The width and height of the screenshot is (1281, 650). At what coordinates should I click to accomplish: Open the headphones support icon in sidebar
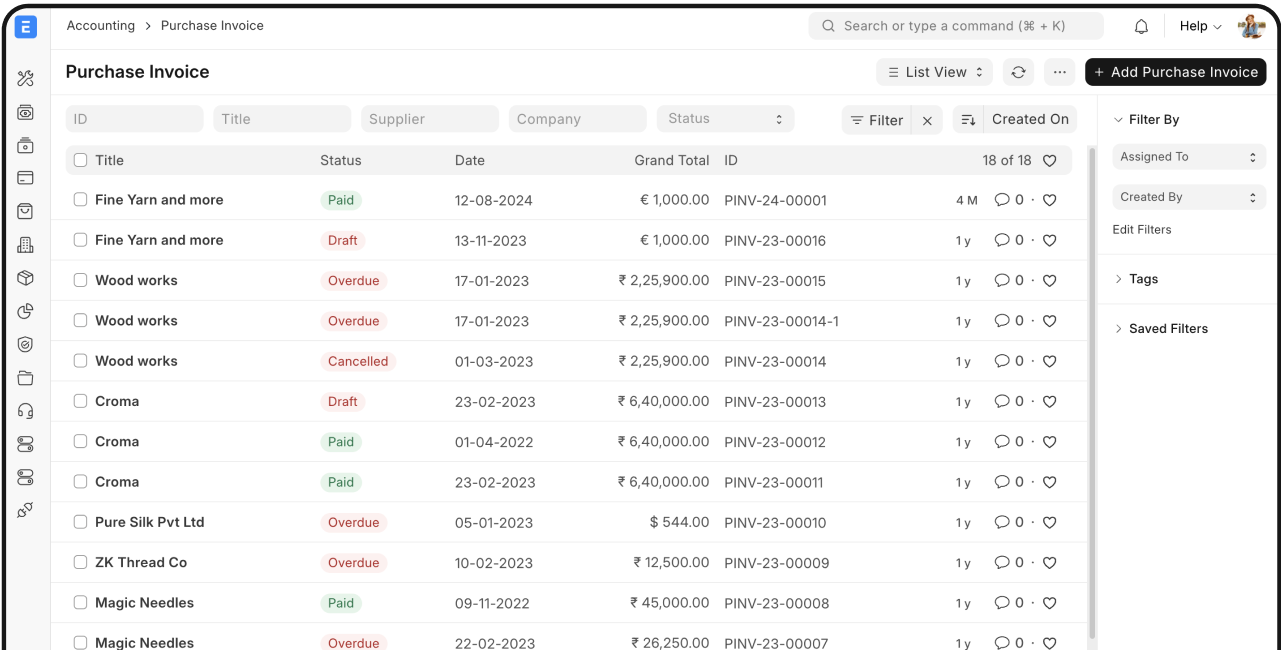click(25, 410)
